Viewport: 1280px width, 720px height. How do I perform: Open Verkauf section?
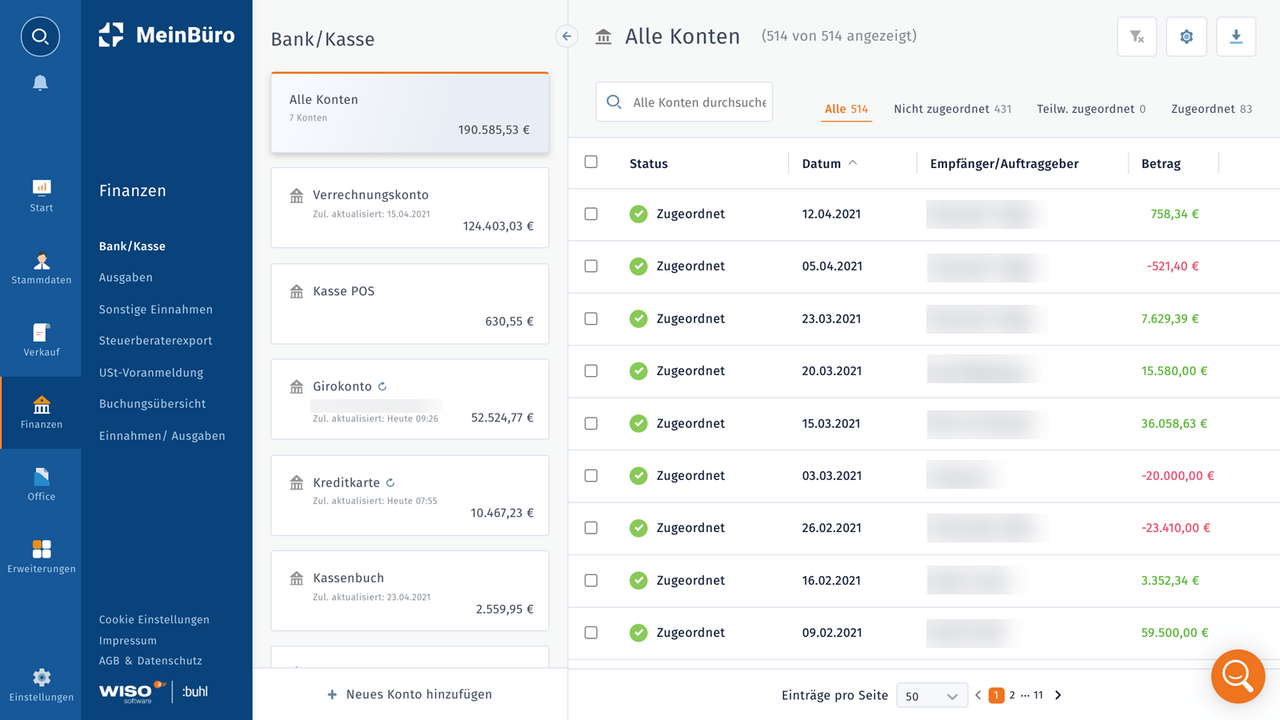coord(41,341)
